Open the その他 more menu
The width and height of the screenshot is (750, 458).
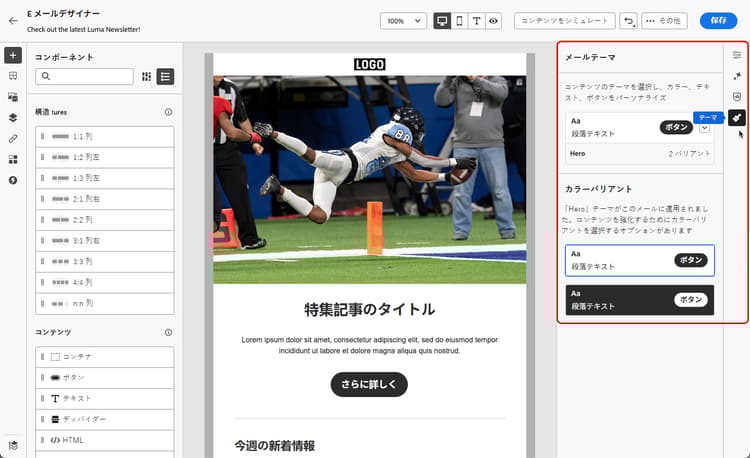coord(664,21)
